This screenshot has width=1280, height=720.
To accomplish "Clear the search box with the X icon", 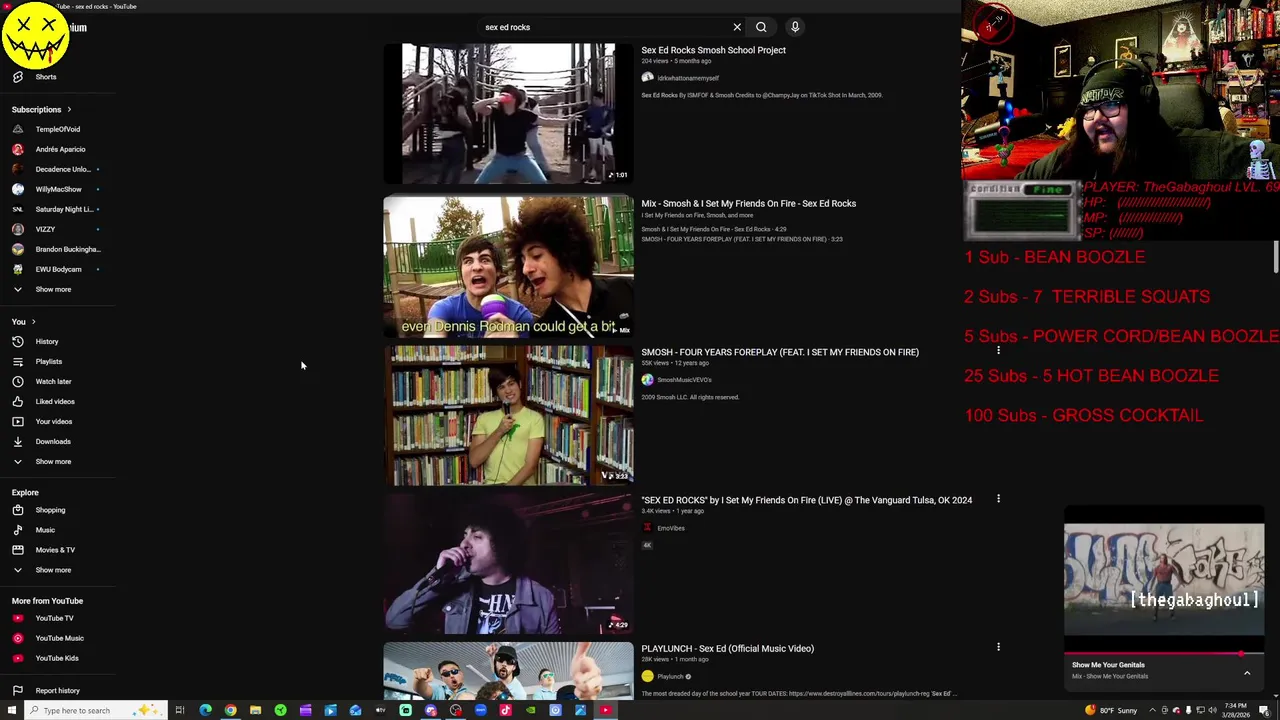I will click(x=737, y=27).
